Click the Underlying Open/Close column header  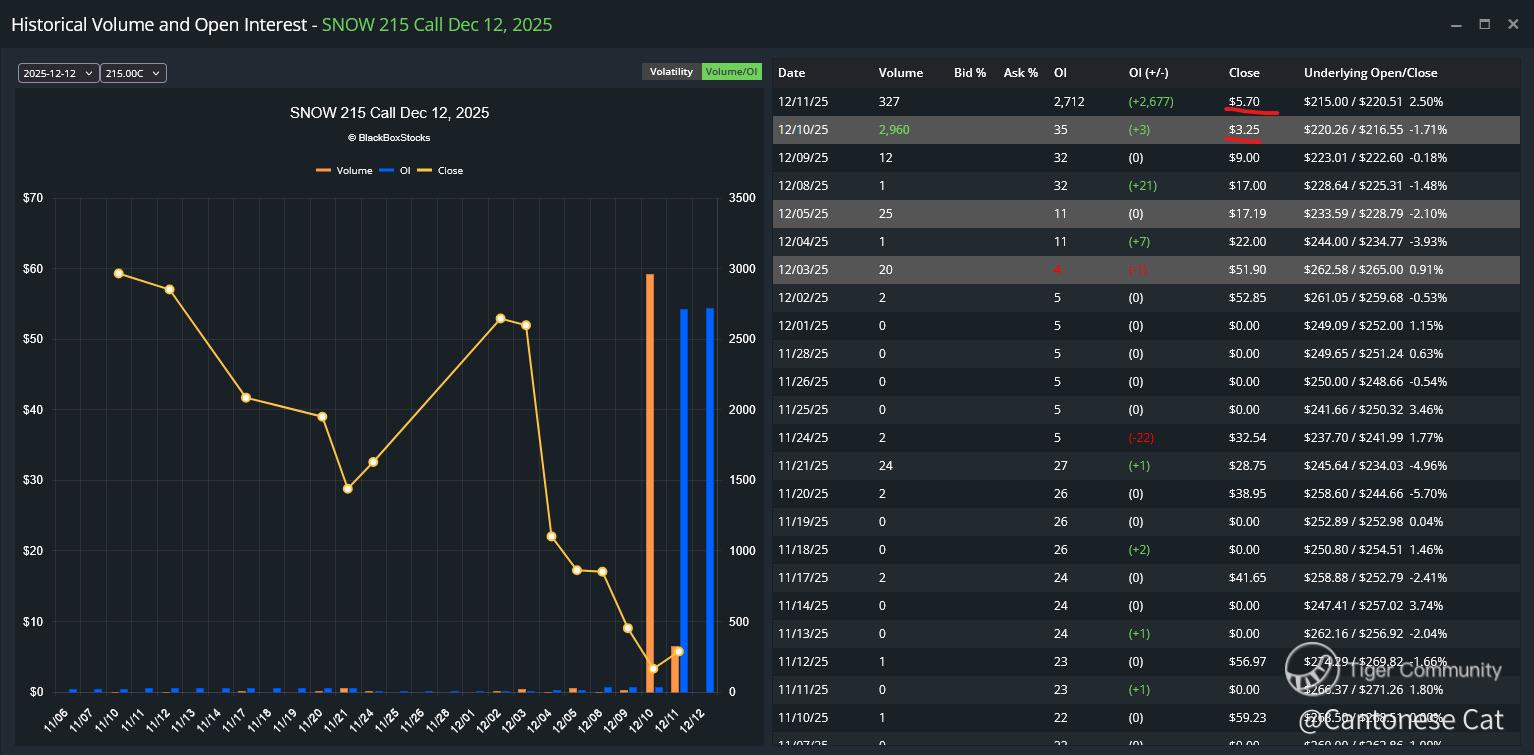click(1370, 73)
